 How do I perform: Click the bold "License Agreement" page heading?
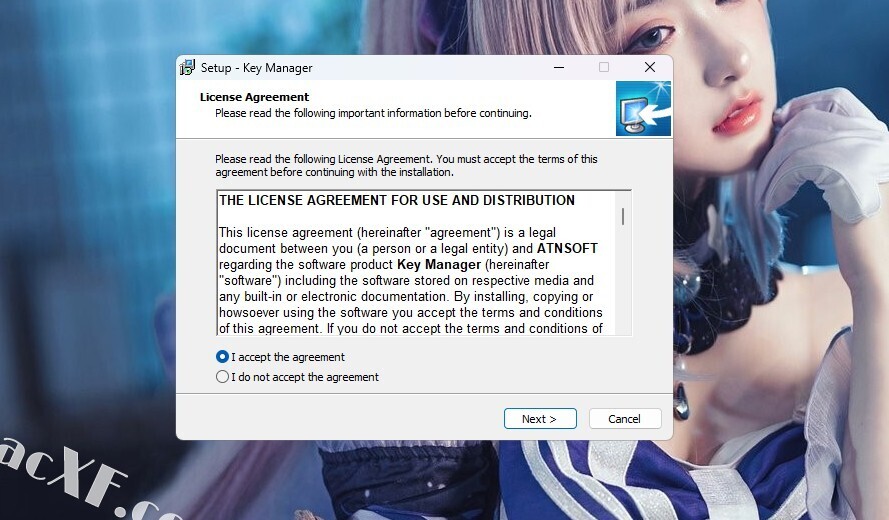[255, 97]
